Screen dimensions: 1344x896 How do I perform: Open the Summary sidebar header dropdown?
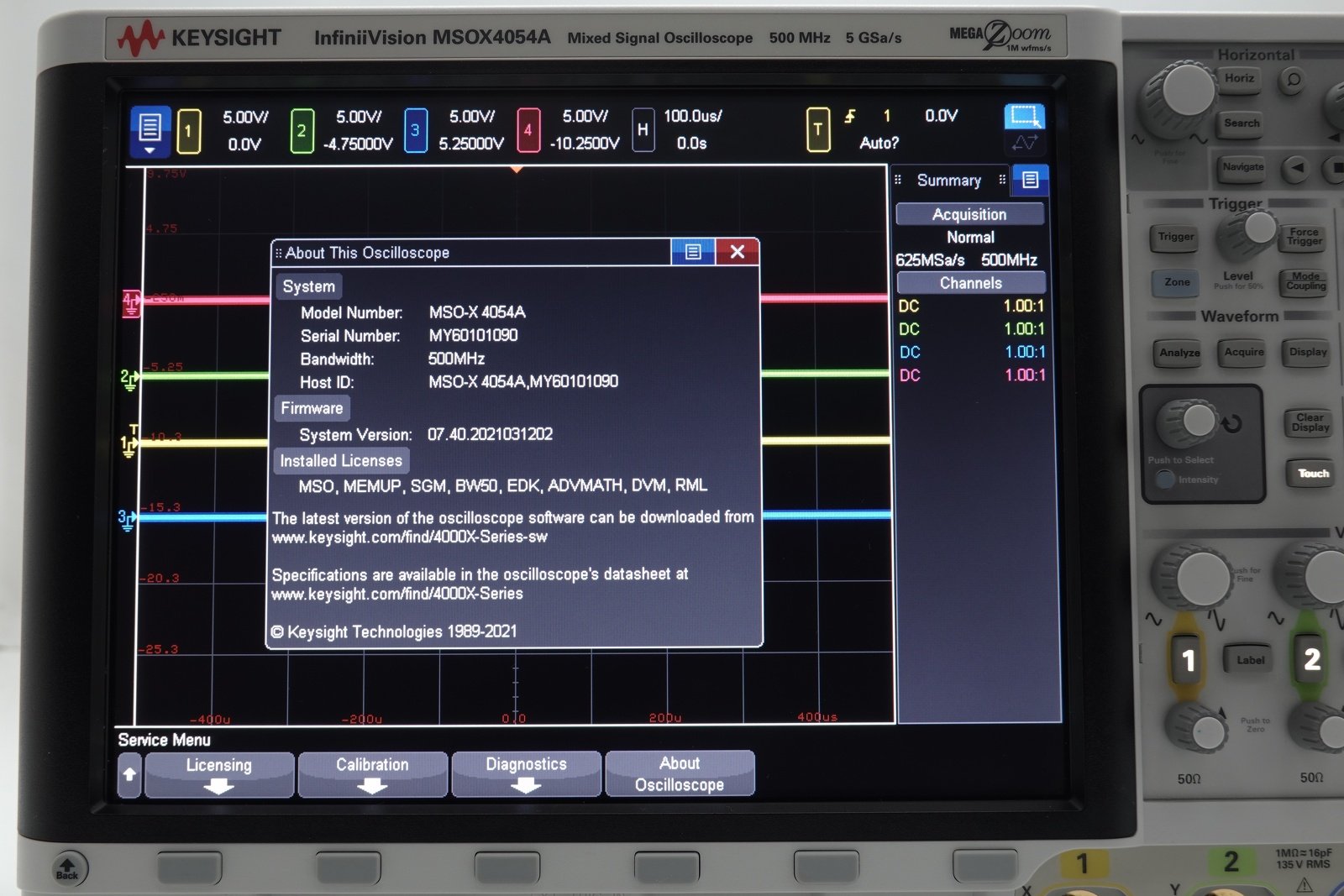point(949,181)
